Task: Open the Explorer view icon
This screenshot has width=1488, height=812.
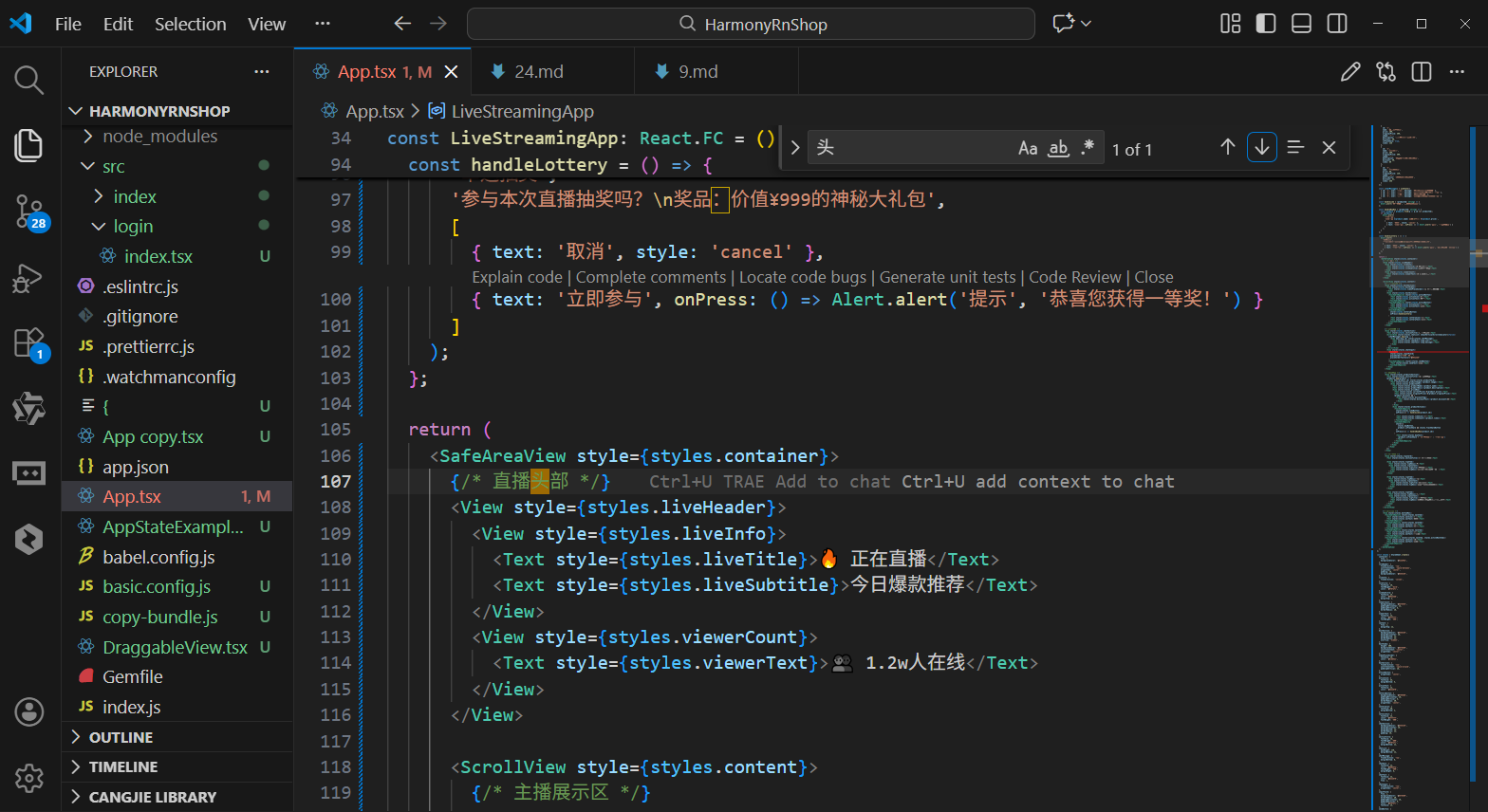Action: coord(29,145)
